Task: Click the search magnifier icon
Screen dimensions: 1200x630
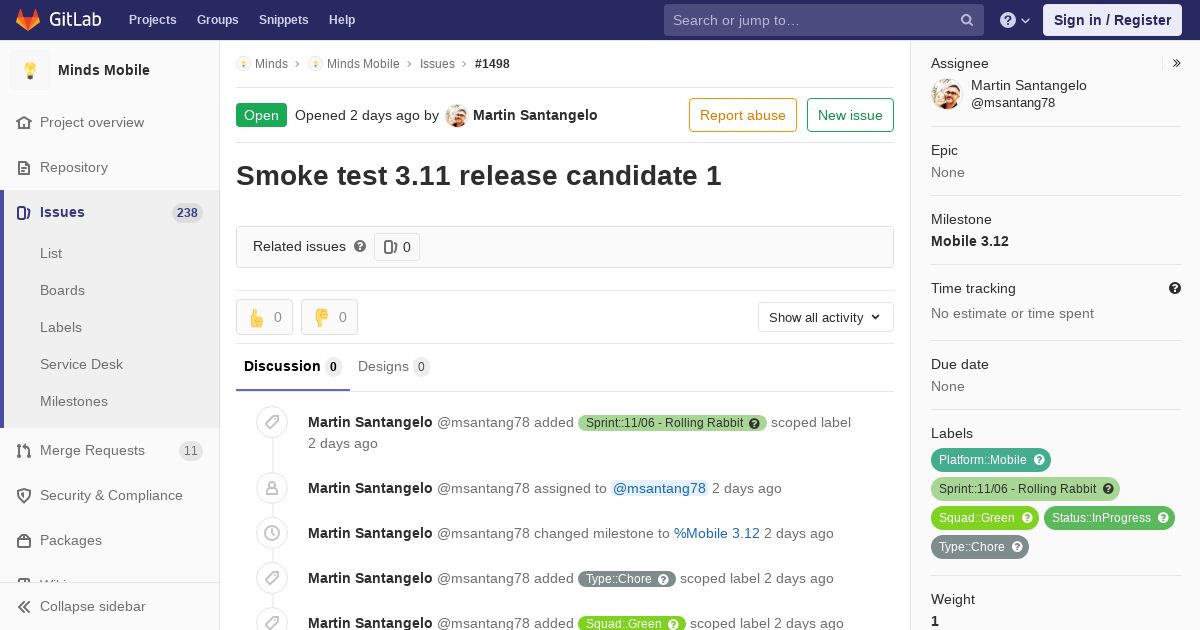Action: pyautogui.click(x=967, y=20)
